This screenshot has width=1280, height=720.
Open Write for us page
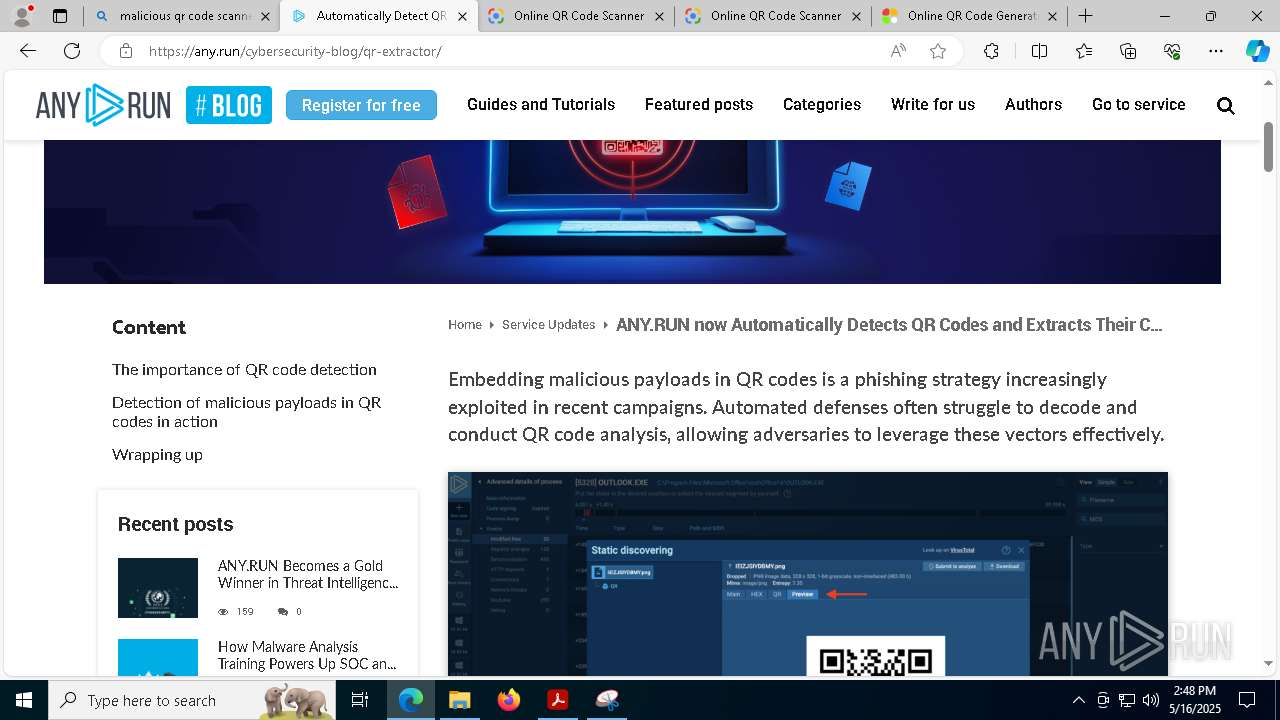933,104
